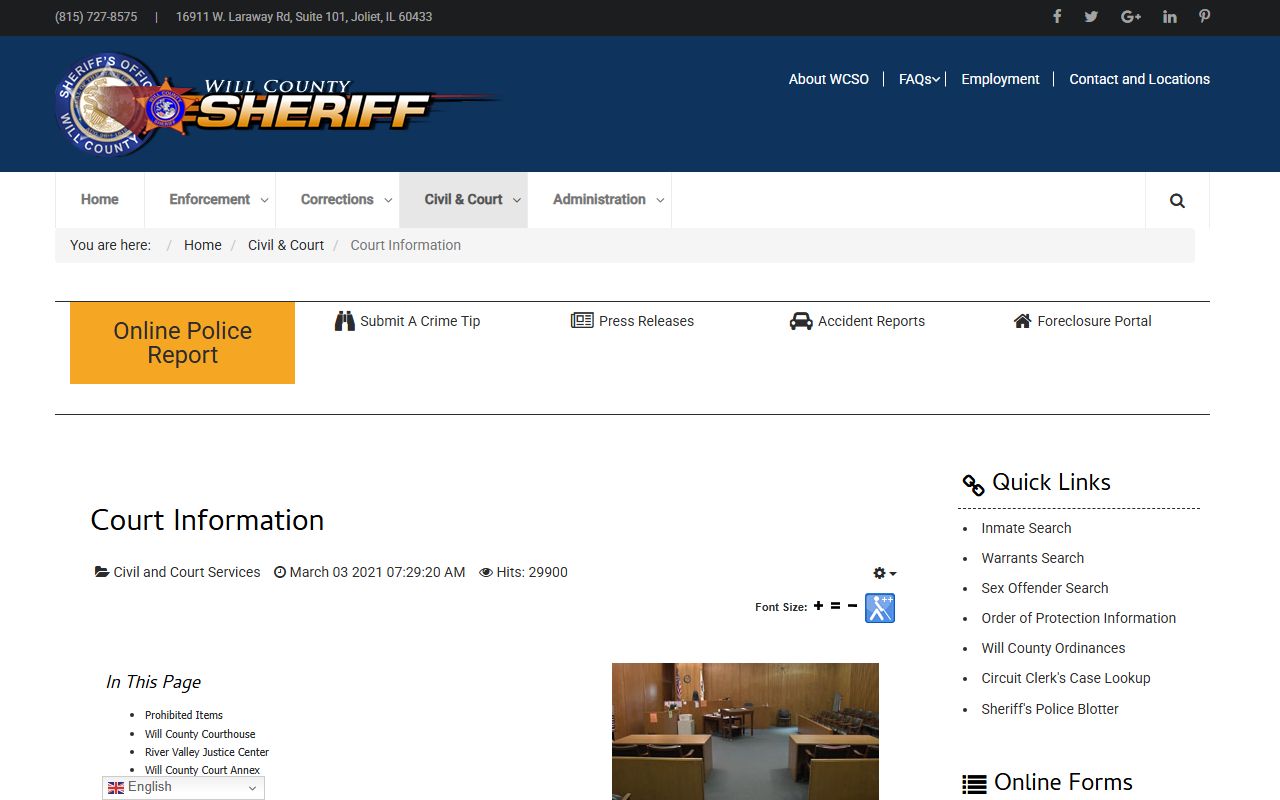Open the Accident Reports link
Image resolution: width=1280 pixels, height=800 pixels.
[x=871, y=321]
